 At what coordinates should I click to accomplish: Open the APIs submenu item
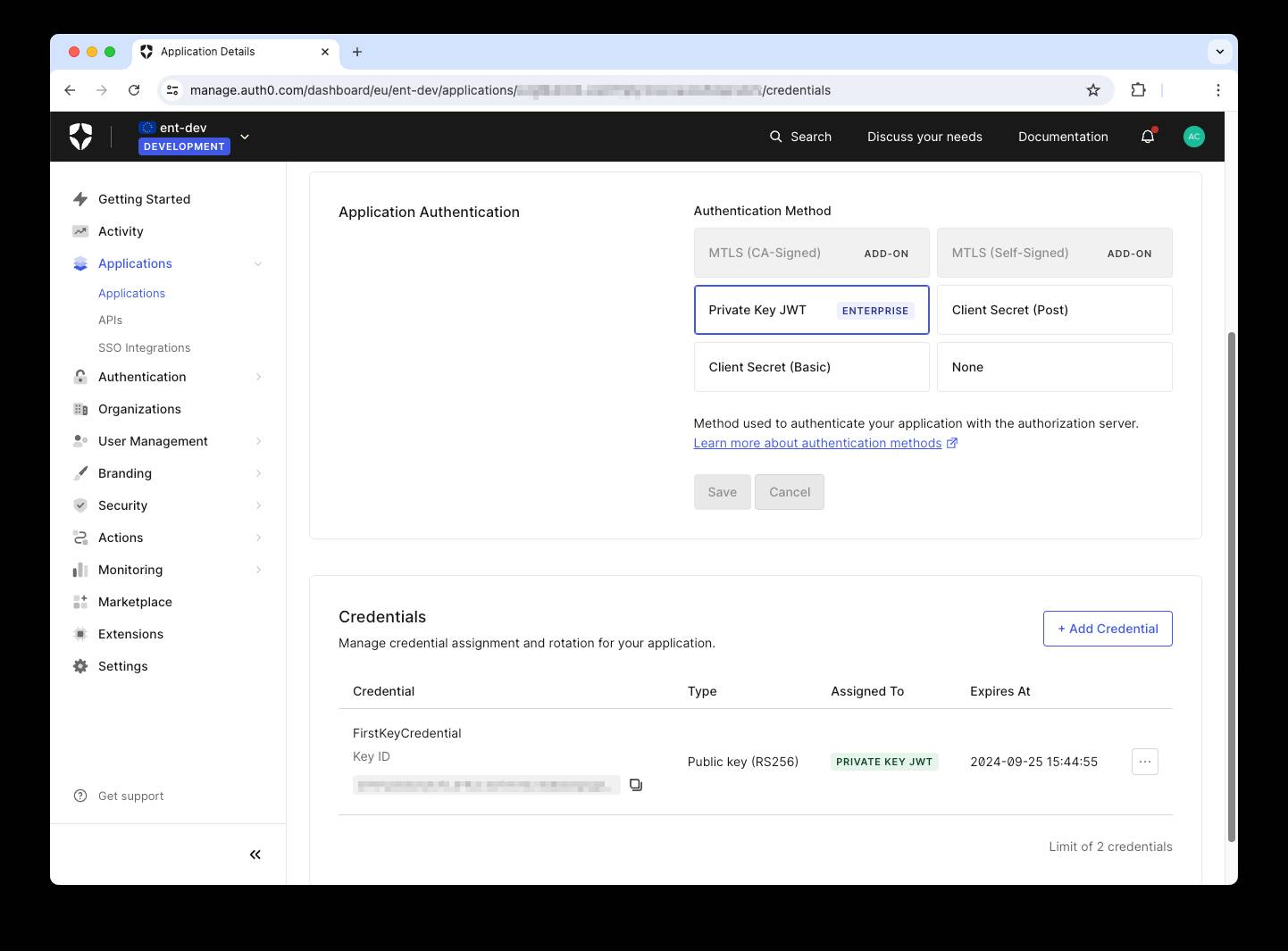click(x=110, y=320)
